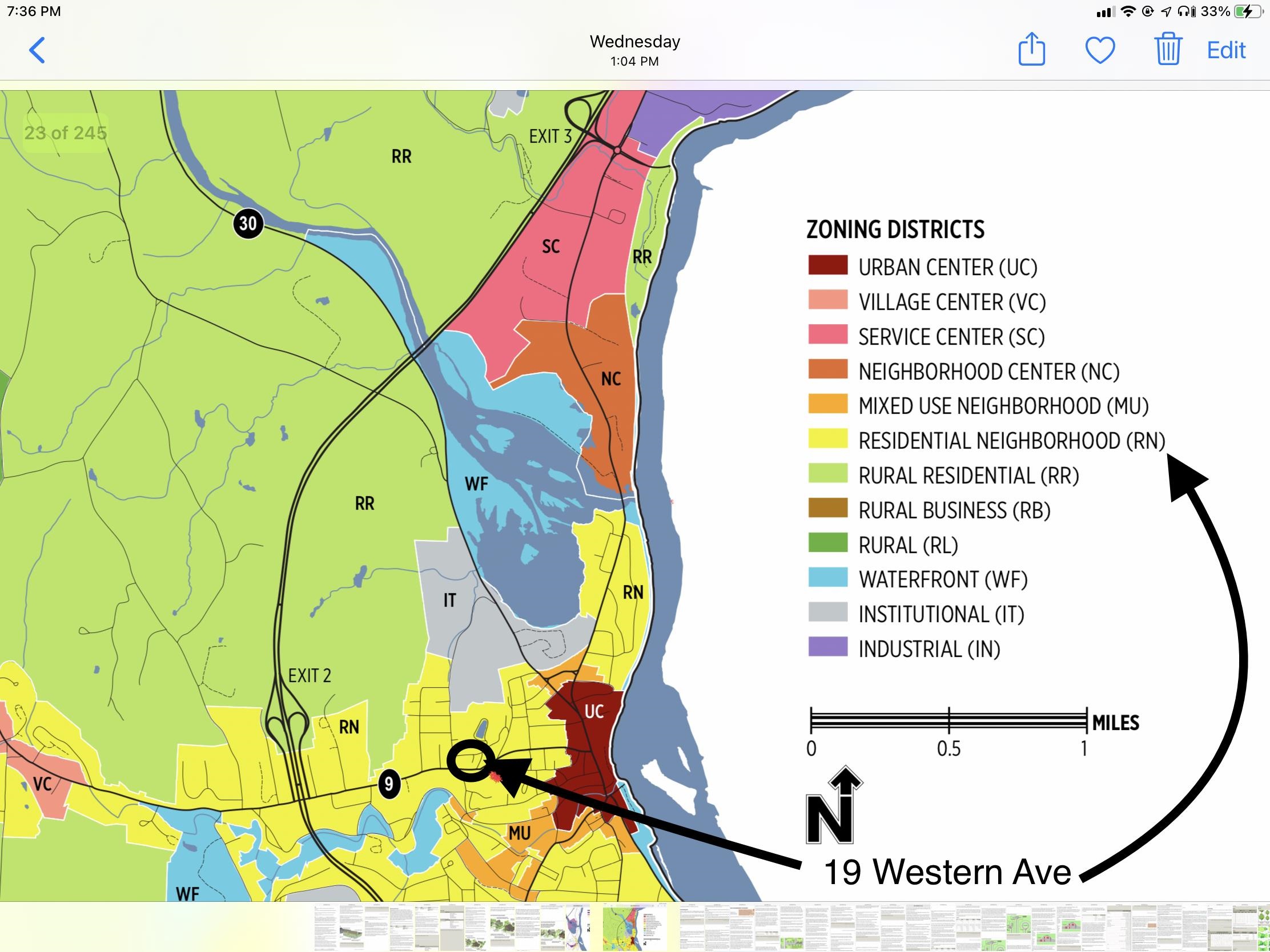Image resolution: width=1270 pixels, height=952 pixels.
Task: Tap the Urban Center dark red legend swatch
Action: tap(827, 265)
